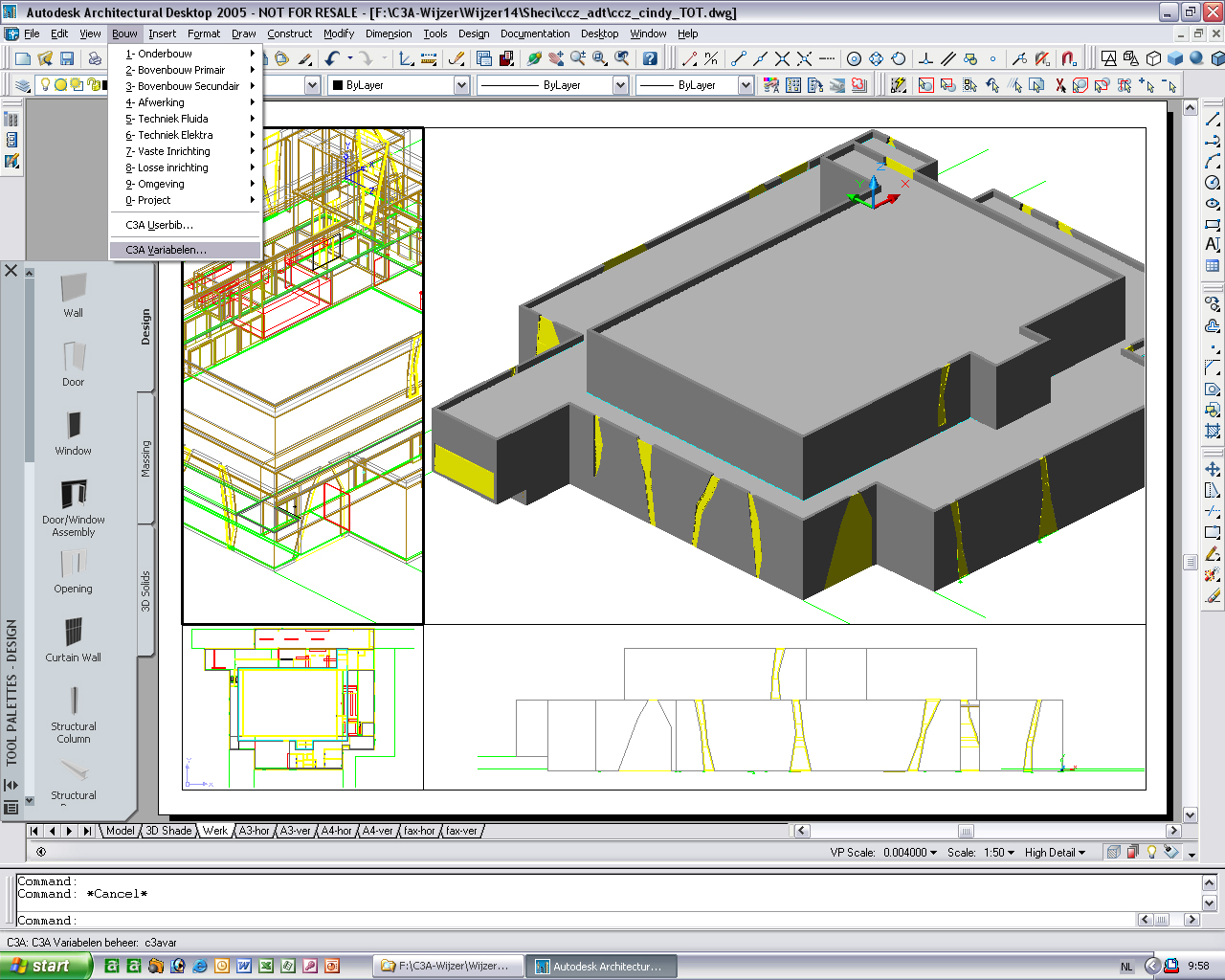Switch to the Massing palette tab
1225x980 pixels.
145,458
